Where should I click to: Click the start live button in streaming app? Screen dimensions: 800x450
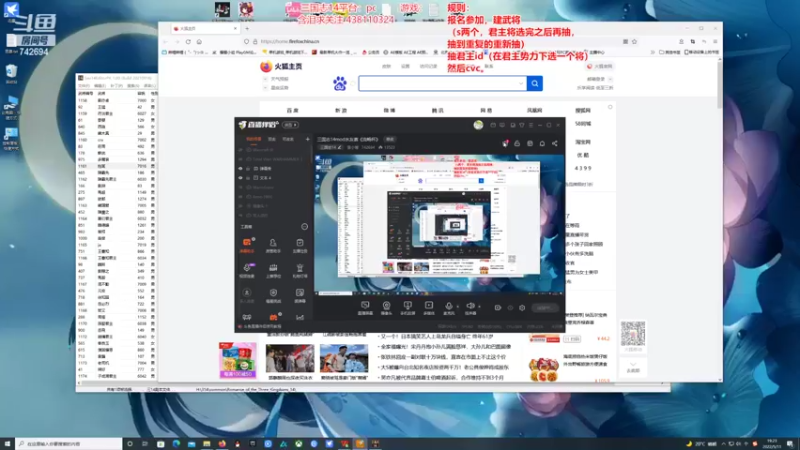pos(544,308)
